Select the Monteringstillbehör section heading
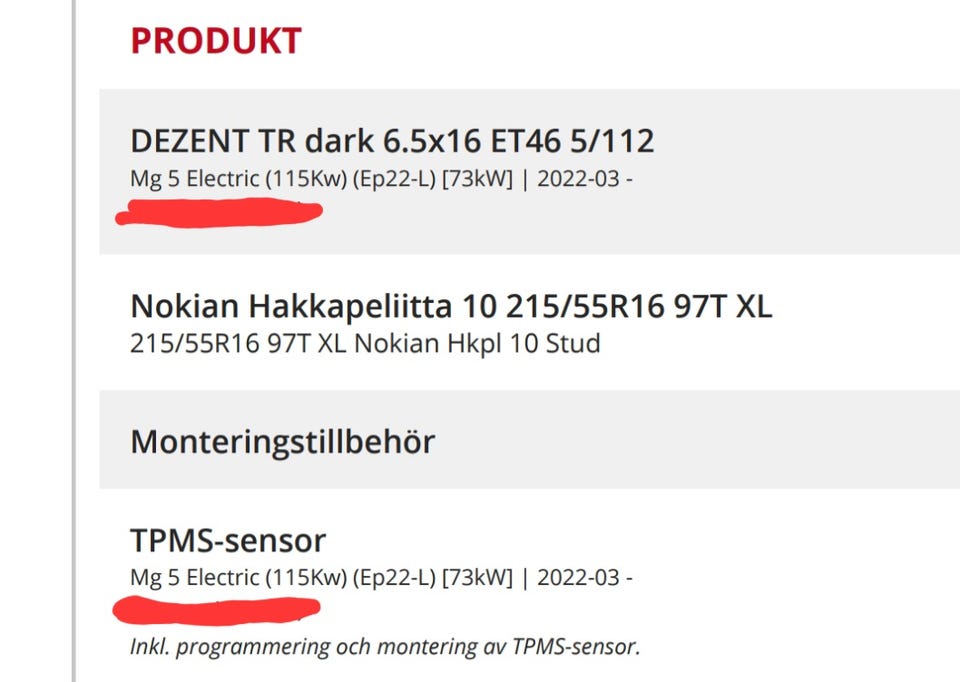Viewport: 960px width, 682px height. 282,441
